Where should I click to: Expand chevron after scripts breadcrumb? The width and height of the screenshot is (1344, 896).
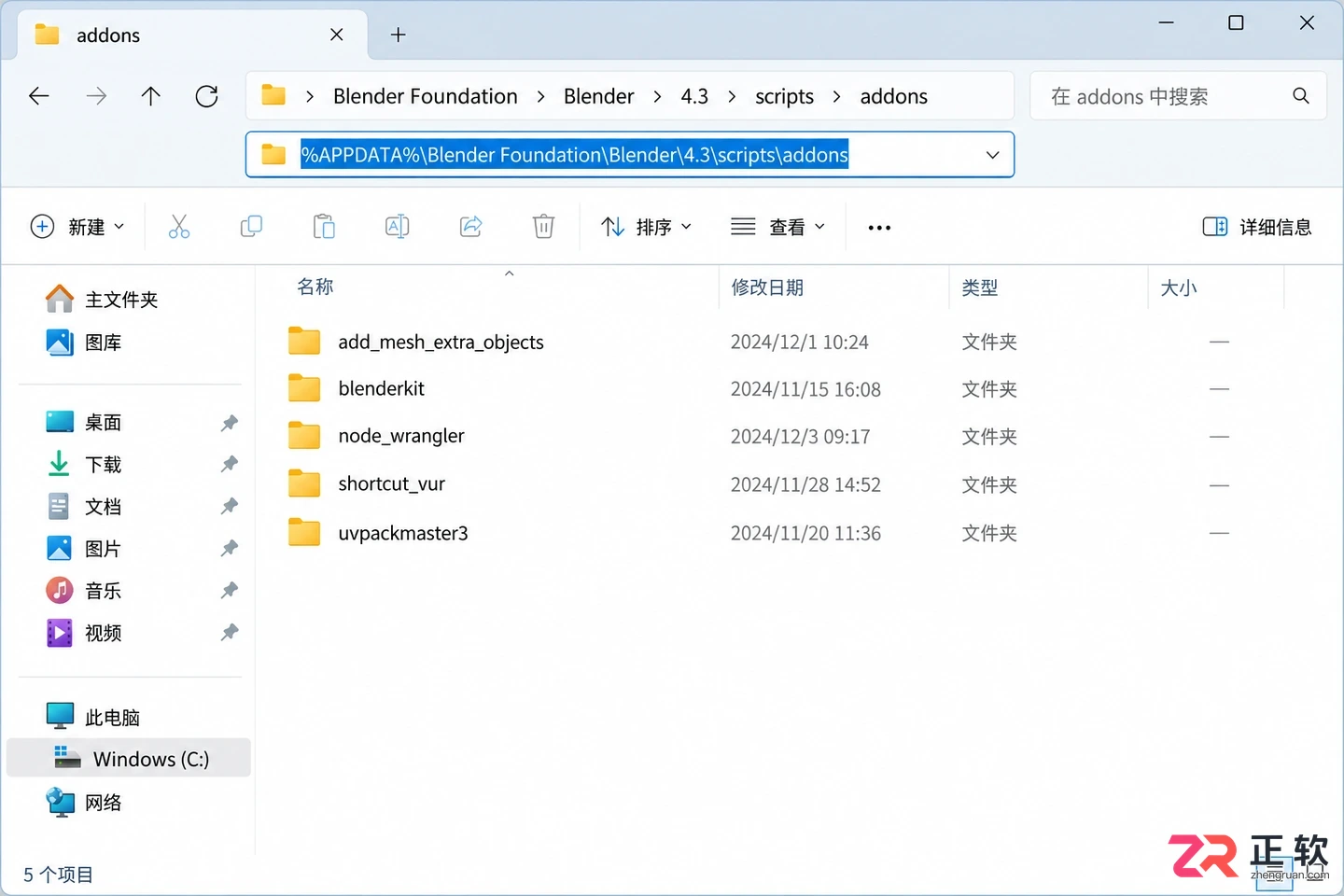[x=836, y=97]
